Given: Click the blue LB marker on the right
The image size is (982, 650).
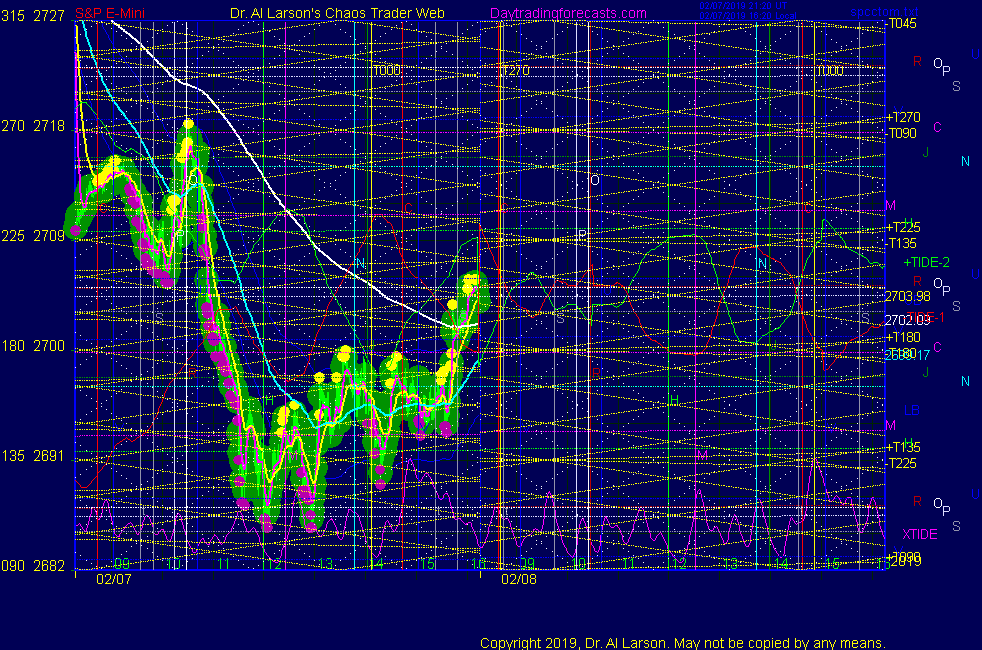Looking at the screenshot, I should (912, 411).
